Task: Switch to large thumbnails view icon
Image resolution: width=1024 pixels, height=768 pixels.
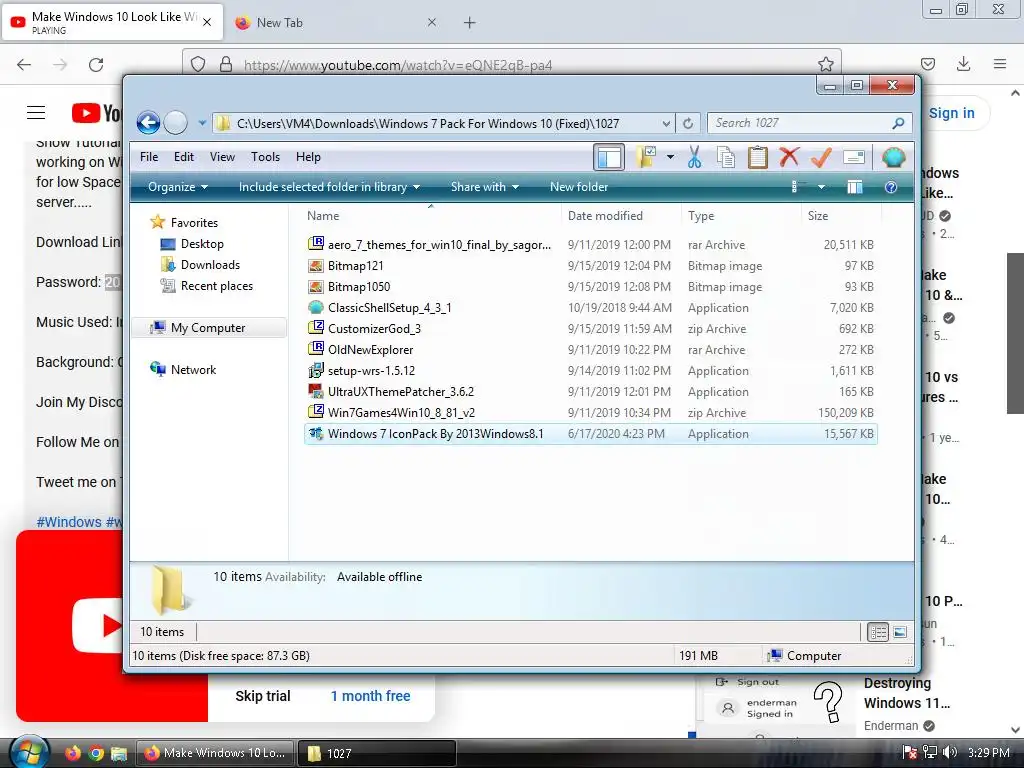Action: 900,632
